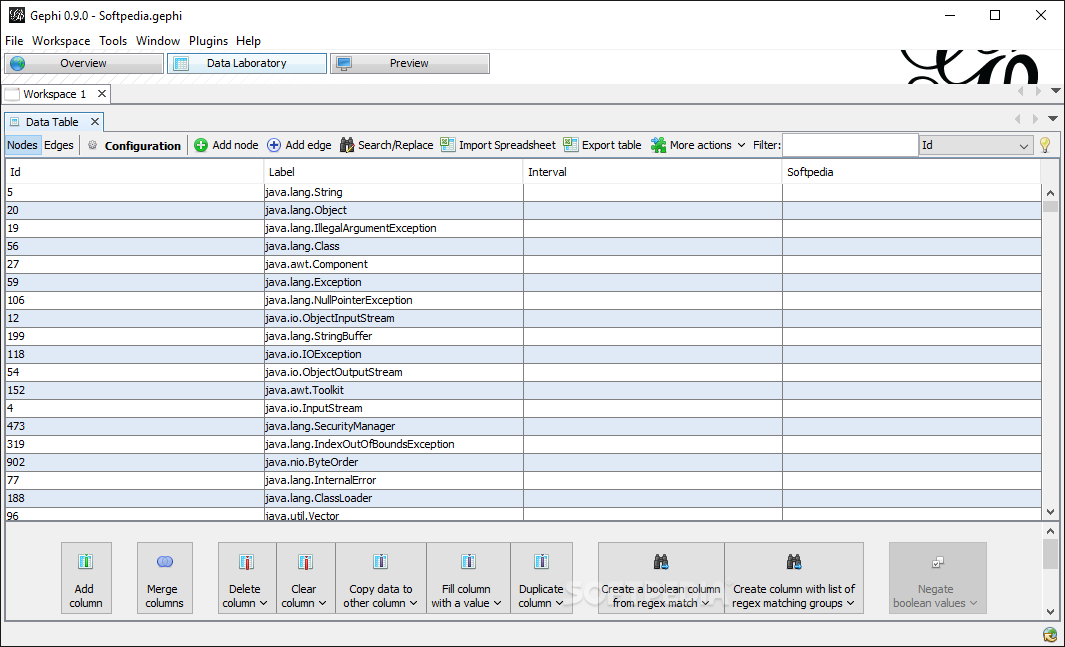This screenshot has height=647, width=1065.
Task: Select the java.lang.NullPointerException label cell
Action: pos(393,300)
